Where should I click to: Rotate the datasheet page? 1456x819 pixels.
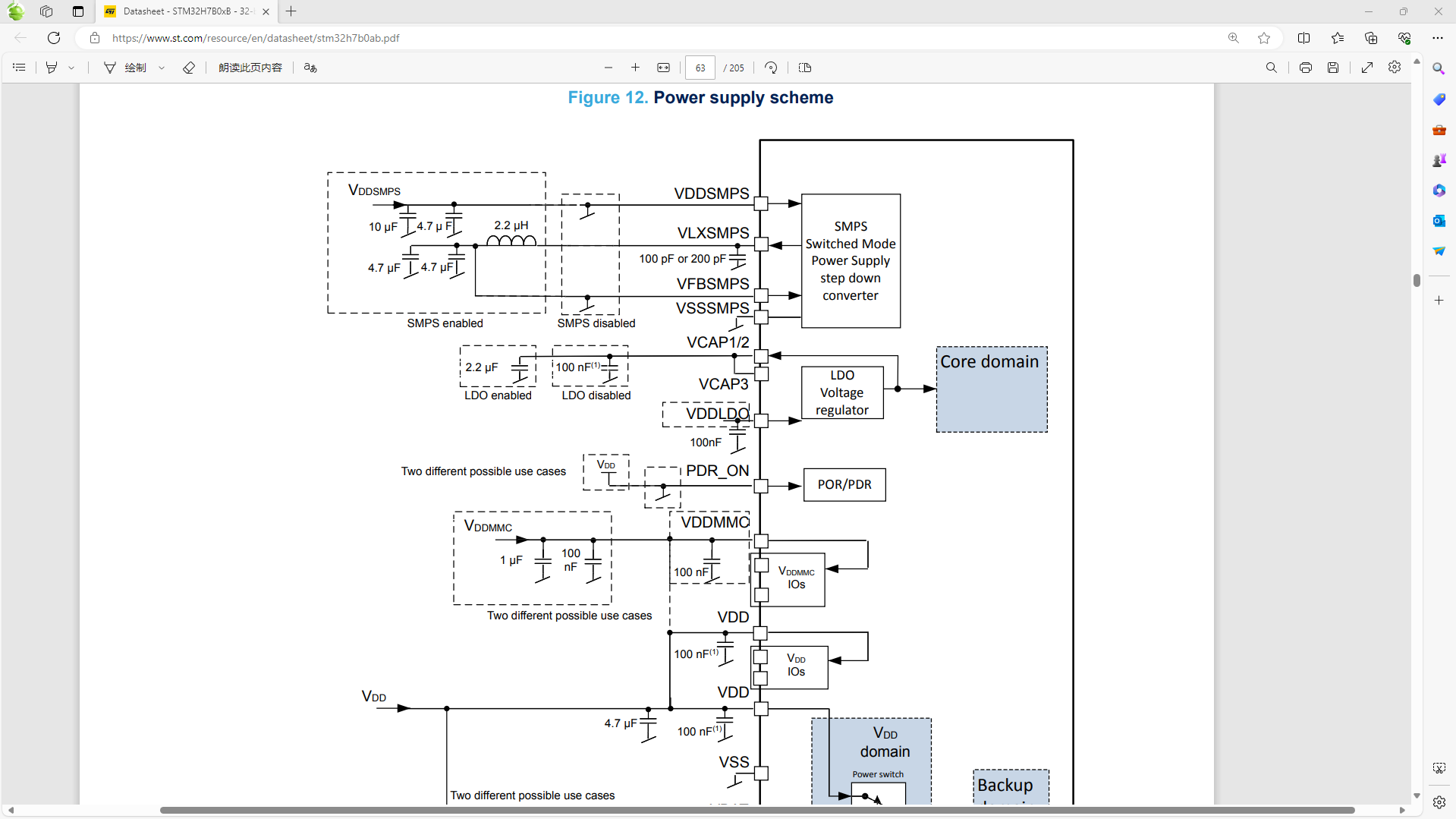[x=770, y=68]
